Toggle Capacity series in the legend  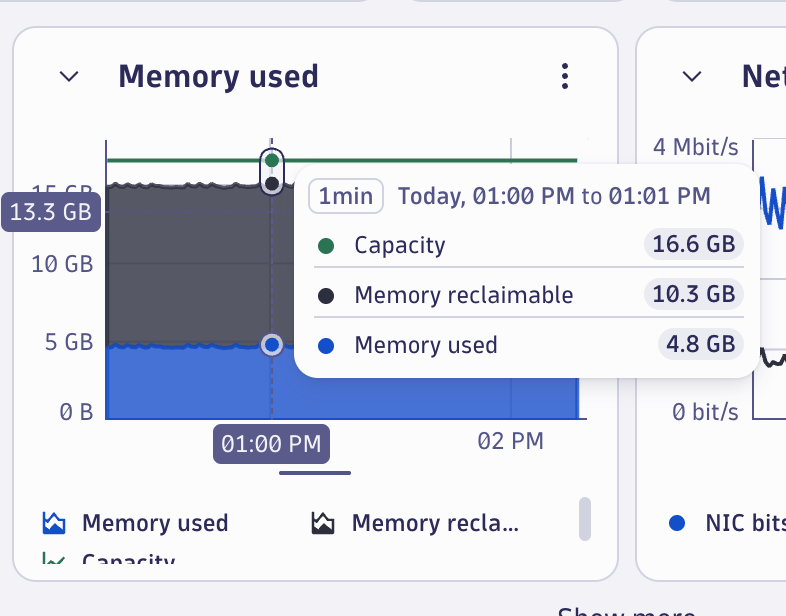(128, 560)
